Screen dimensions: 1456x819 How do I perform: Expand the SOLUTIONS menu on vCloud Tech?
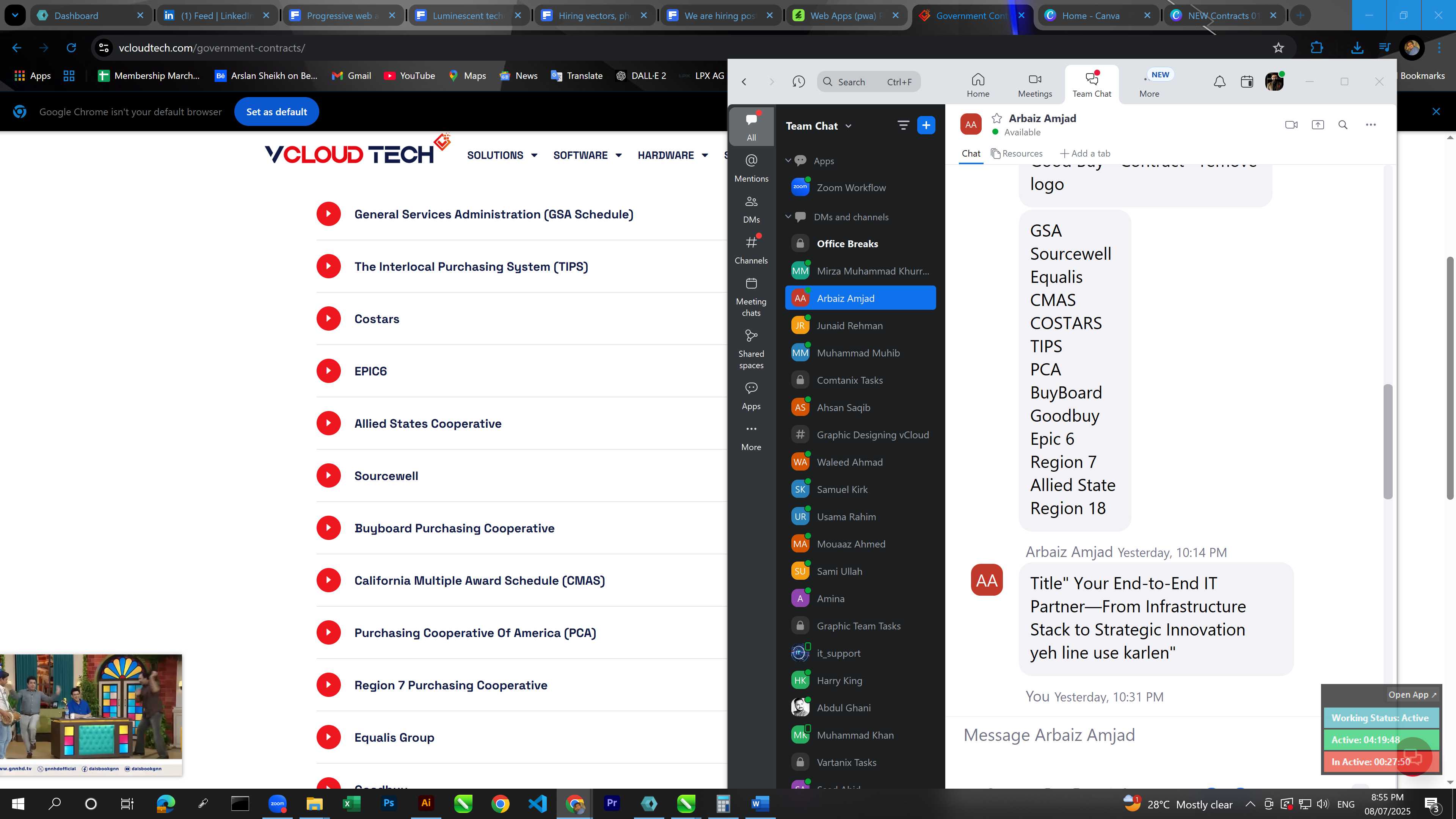[x=502, y=155]
